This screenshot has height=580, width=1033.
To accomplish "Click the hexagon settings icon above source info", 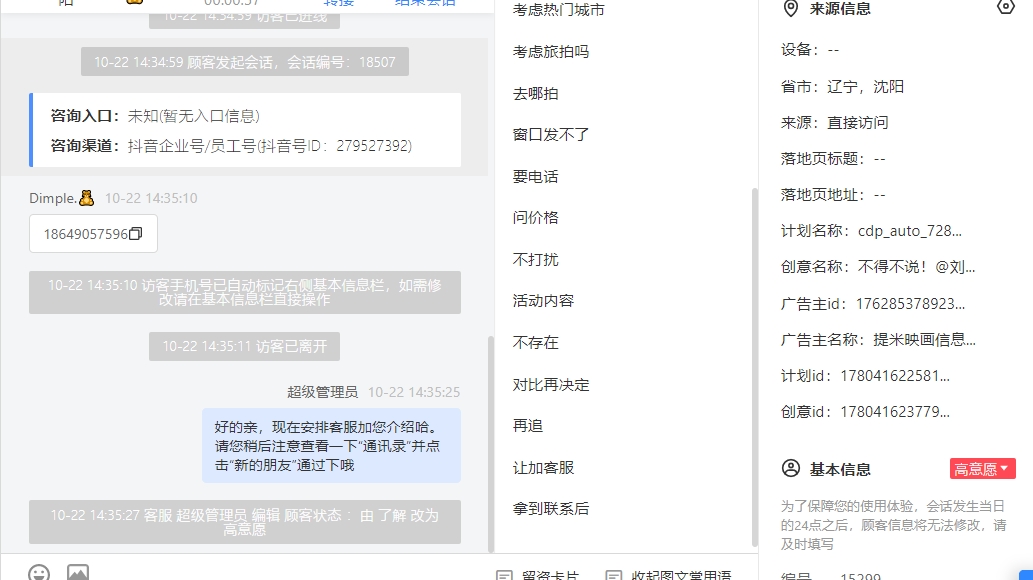I will point(1005,7).
